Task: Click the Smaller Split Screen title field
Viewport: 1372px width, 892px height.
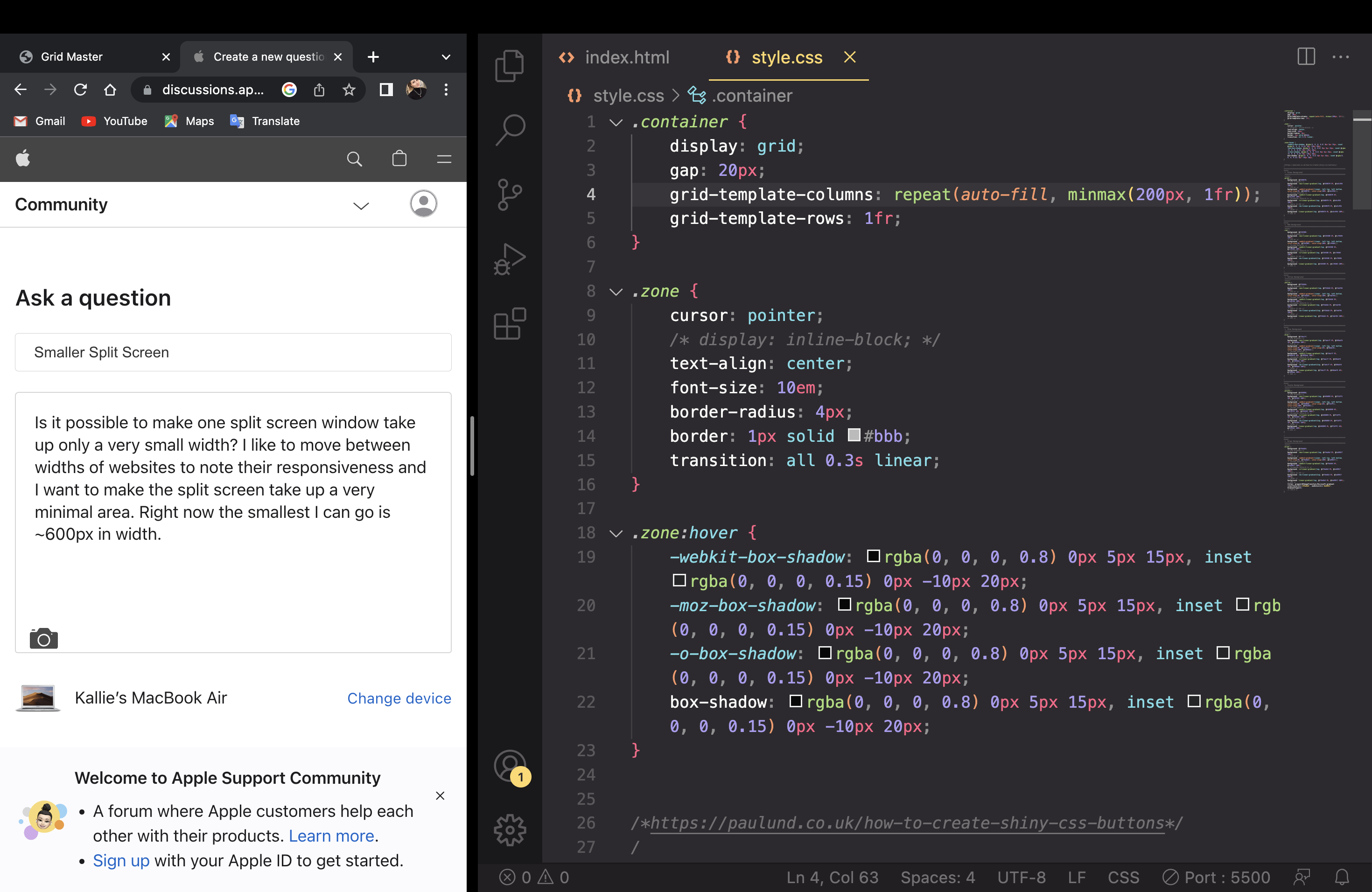Action: pyautogui.click(x=233, y=352)
